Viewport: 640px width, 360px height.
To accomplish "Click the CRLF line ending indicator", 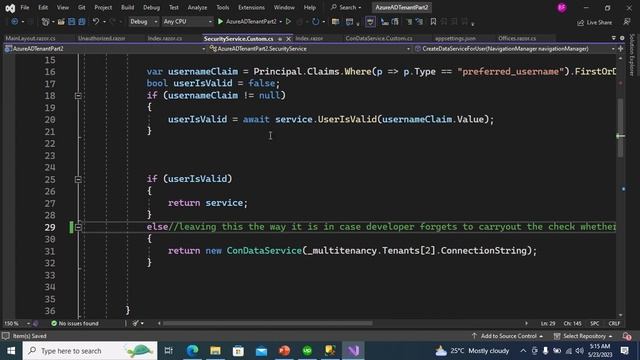I will coord(614,323).
